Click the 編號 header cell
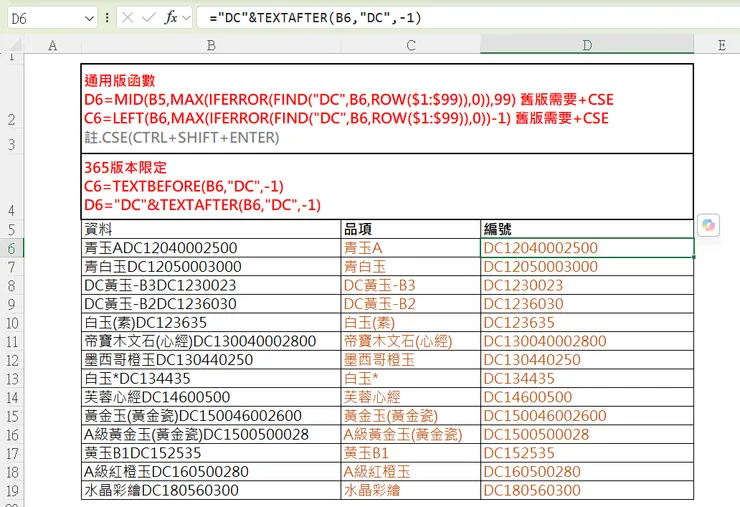 pyautogui.click(x=587, y=229)
